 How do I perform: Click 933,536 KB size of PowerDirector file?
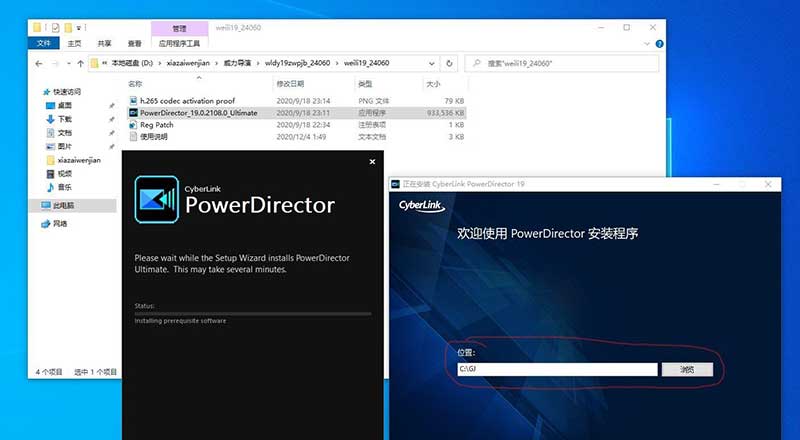click(x=445, y=113)
